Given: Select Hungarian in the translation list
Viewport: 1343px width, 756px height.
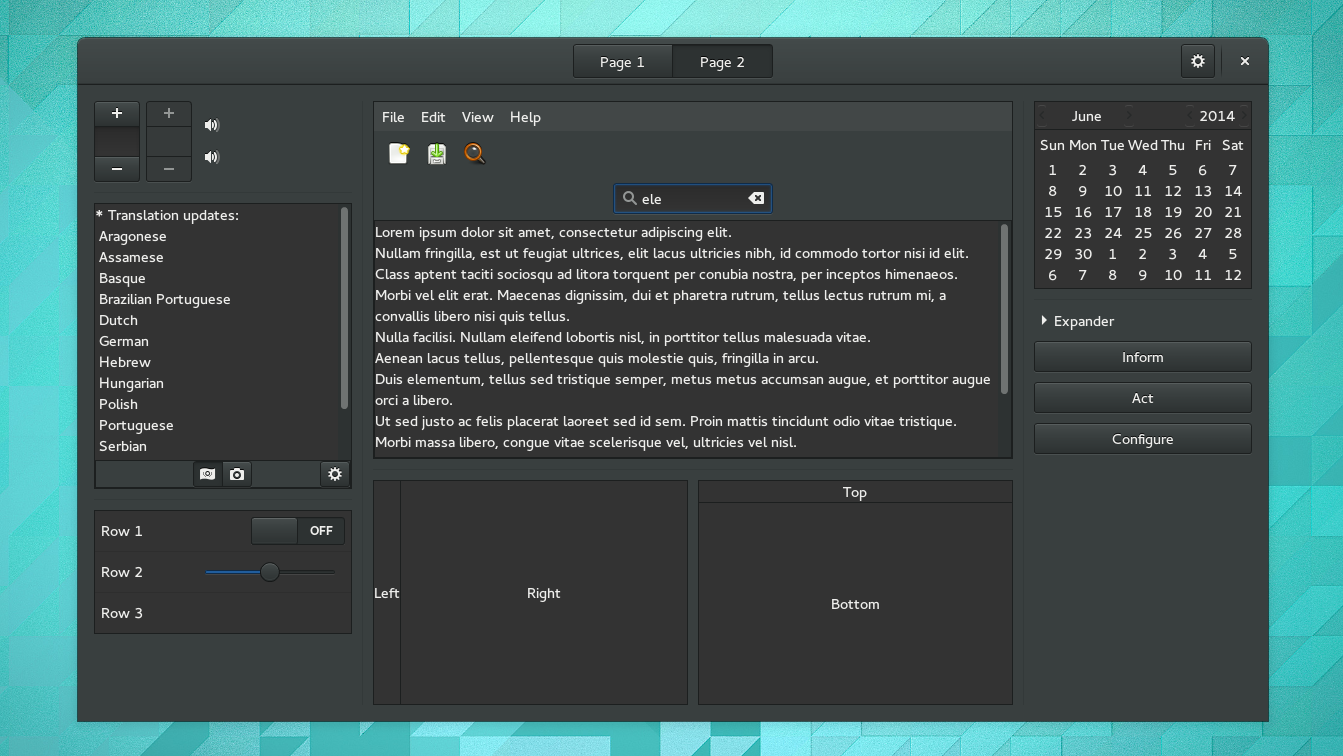Looking at the screenshot, I should pos(131,383).
